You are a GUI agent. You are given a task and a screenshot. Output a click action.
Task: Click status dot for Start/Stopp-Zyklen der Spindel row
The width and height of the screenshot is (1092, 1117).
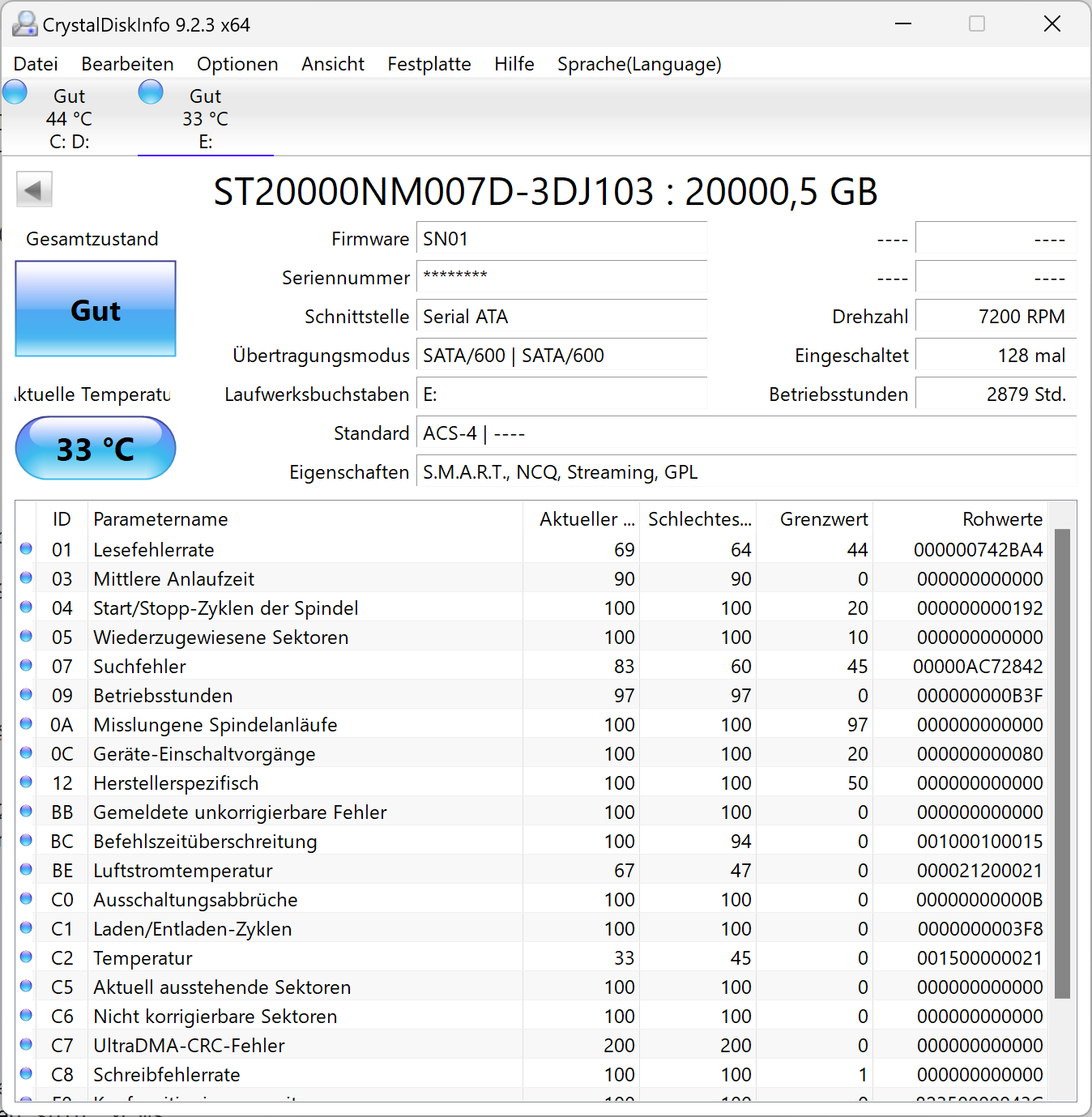click(x=26, y=608)
